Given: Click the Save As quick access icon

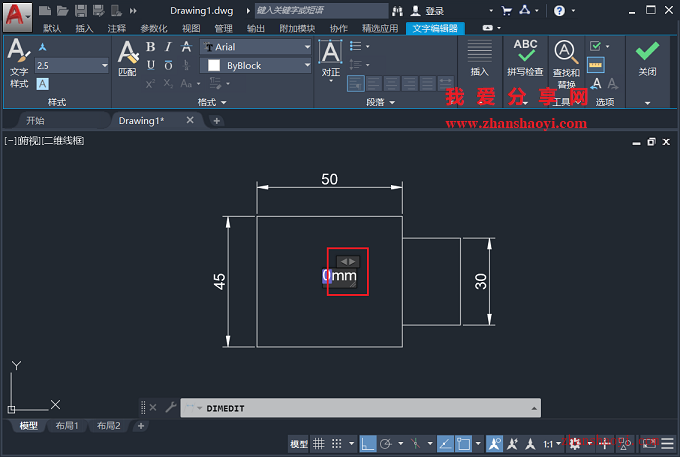Looking at the screenshot, I should 98,10.
